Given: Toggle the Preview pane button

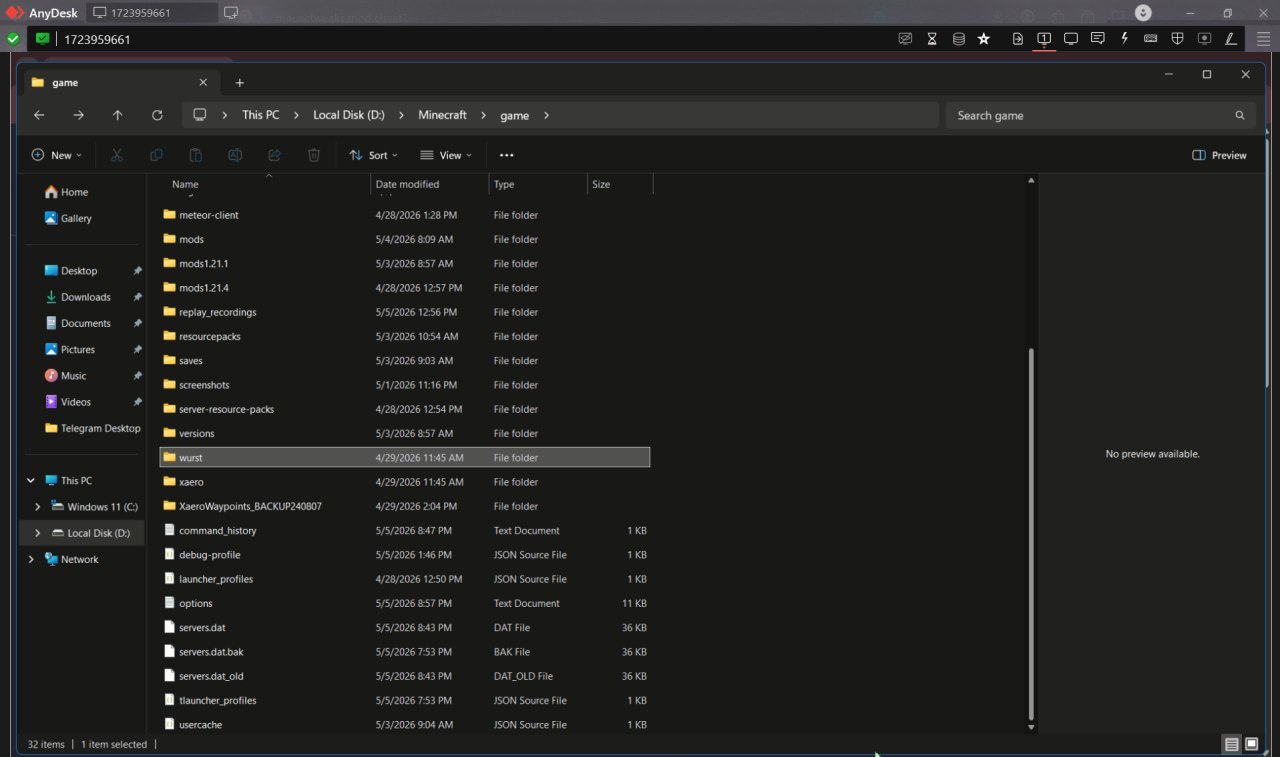Looking at the screenshot, I should click(x=1219, y=155).
